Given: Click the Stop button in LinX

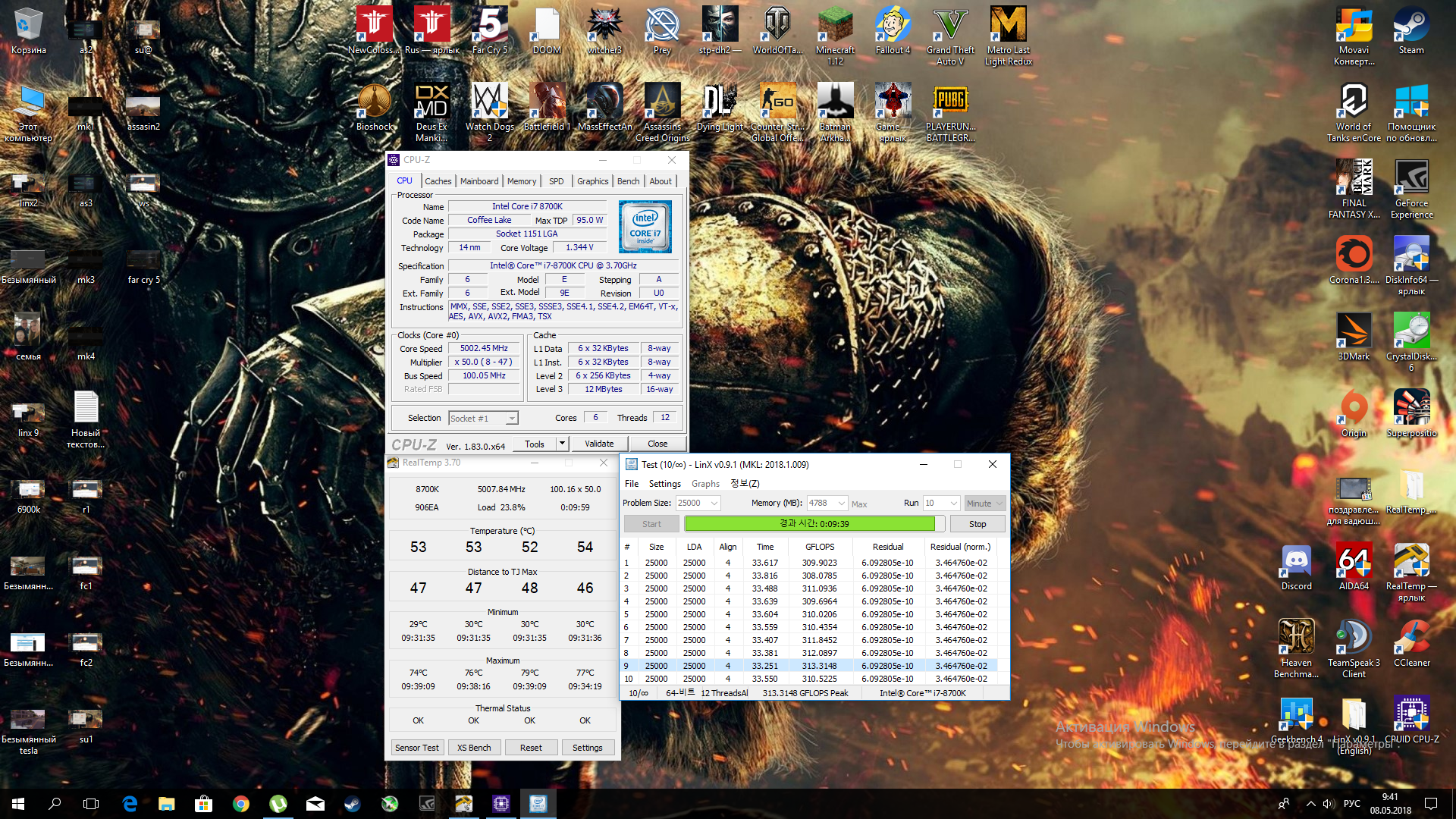Looking at the screenshot, I should (977, 524).
